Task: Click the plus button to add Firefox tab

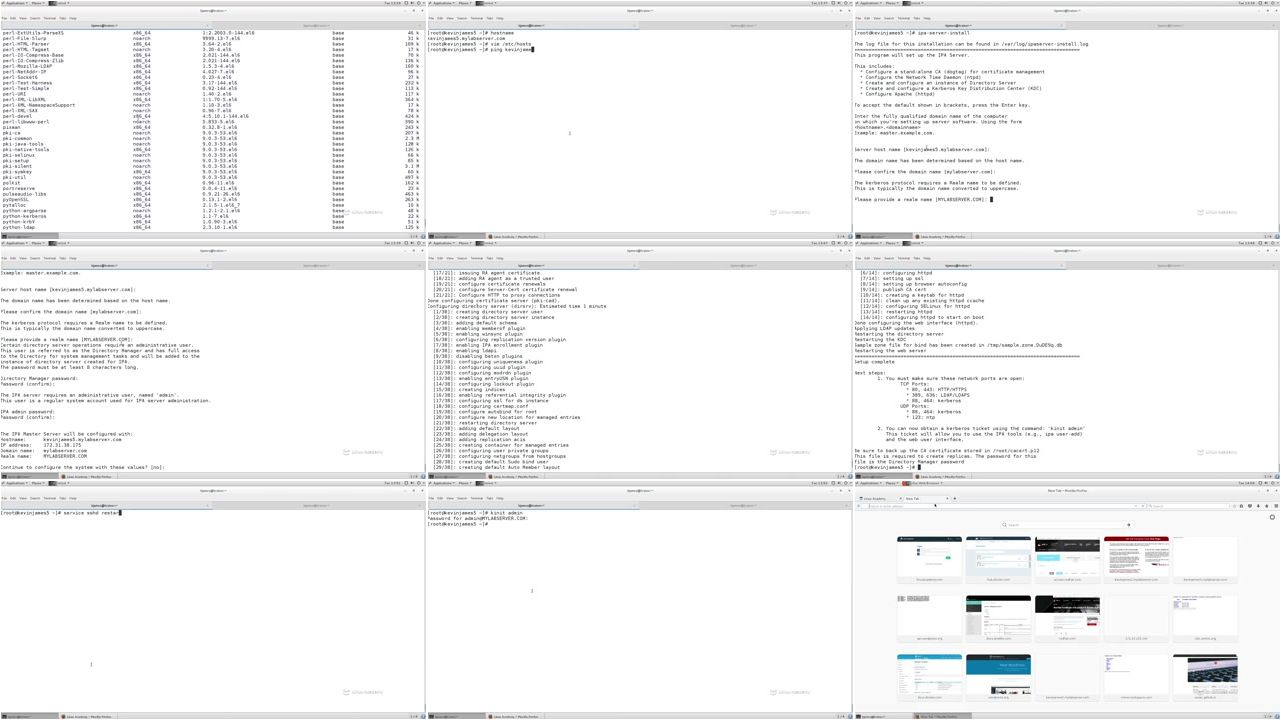Action: [954, 498]
